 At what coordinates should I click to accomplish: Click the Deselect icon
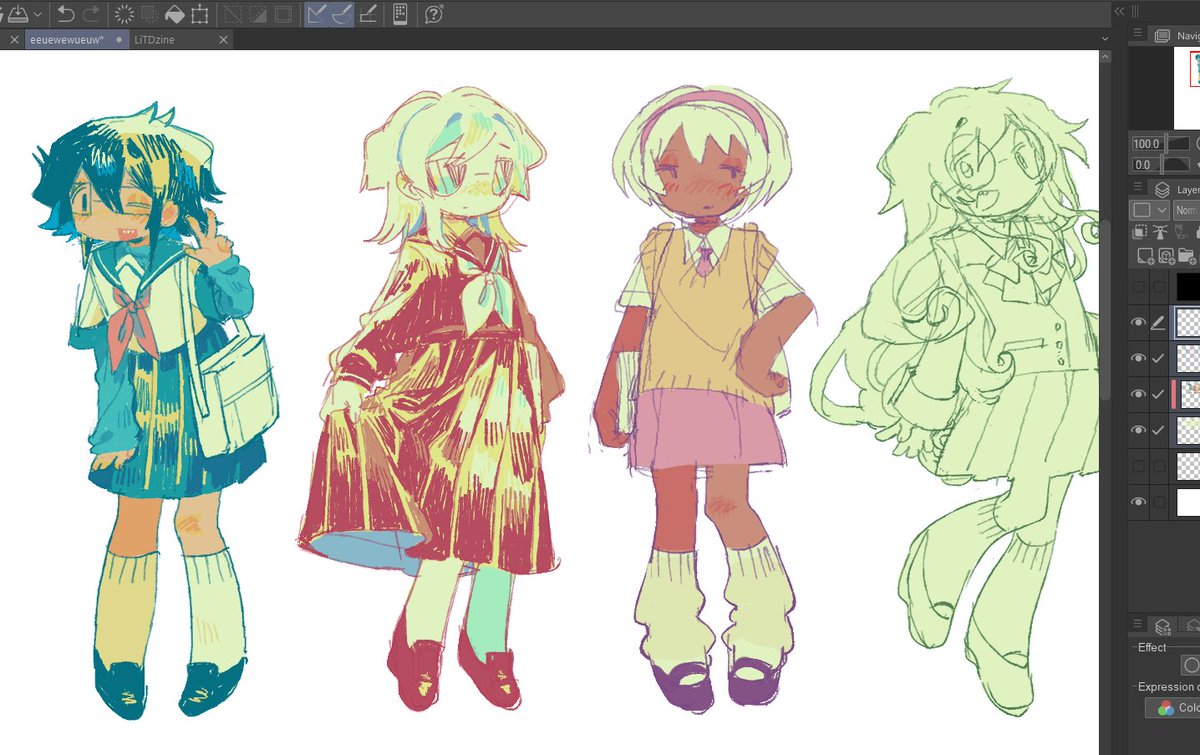[233, 14]
